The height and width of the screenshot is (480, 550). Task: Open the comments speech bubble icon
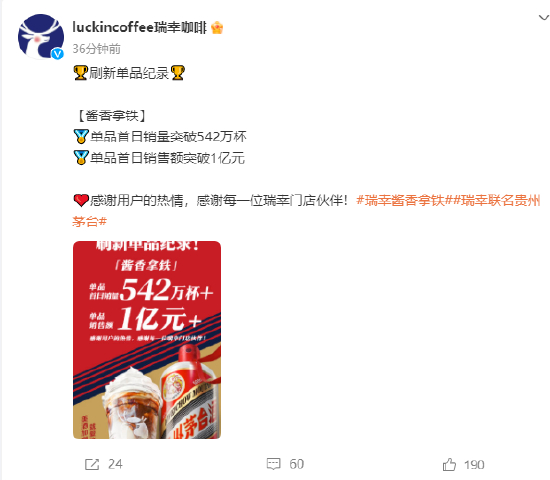coord(274,464)
